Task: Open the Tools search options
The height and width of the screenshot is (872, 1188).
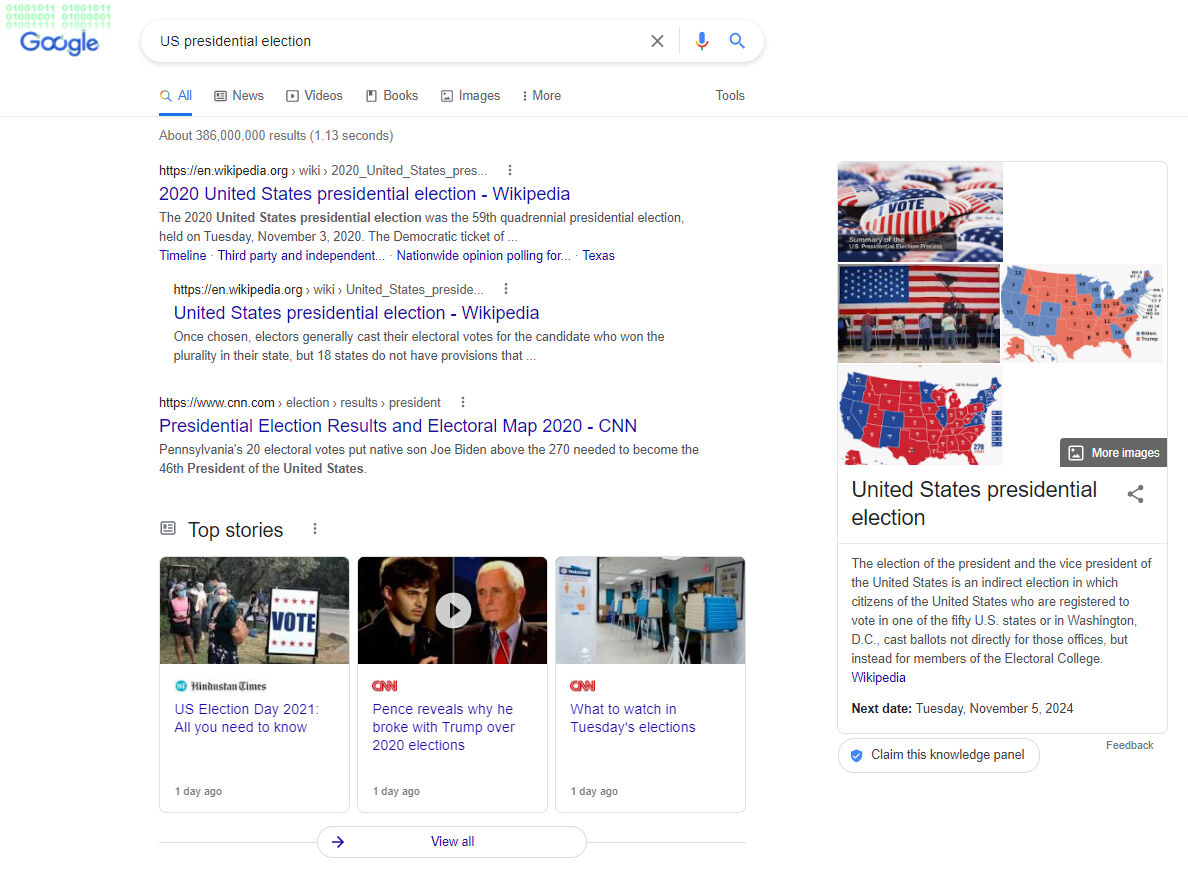Action: [730, 96]
